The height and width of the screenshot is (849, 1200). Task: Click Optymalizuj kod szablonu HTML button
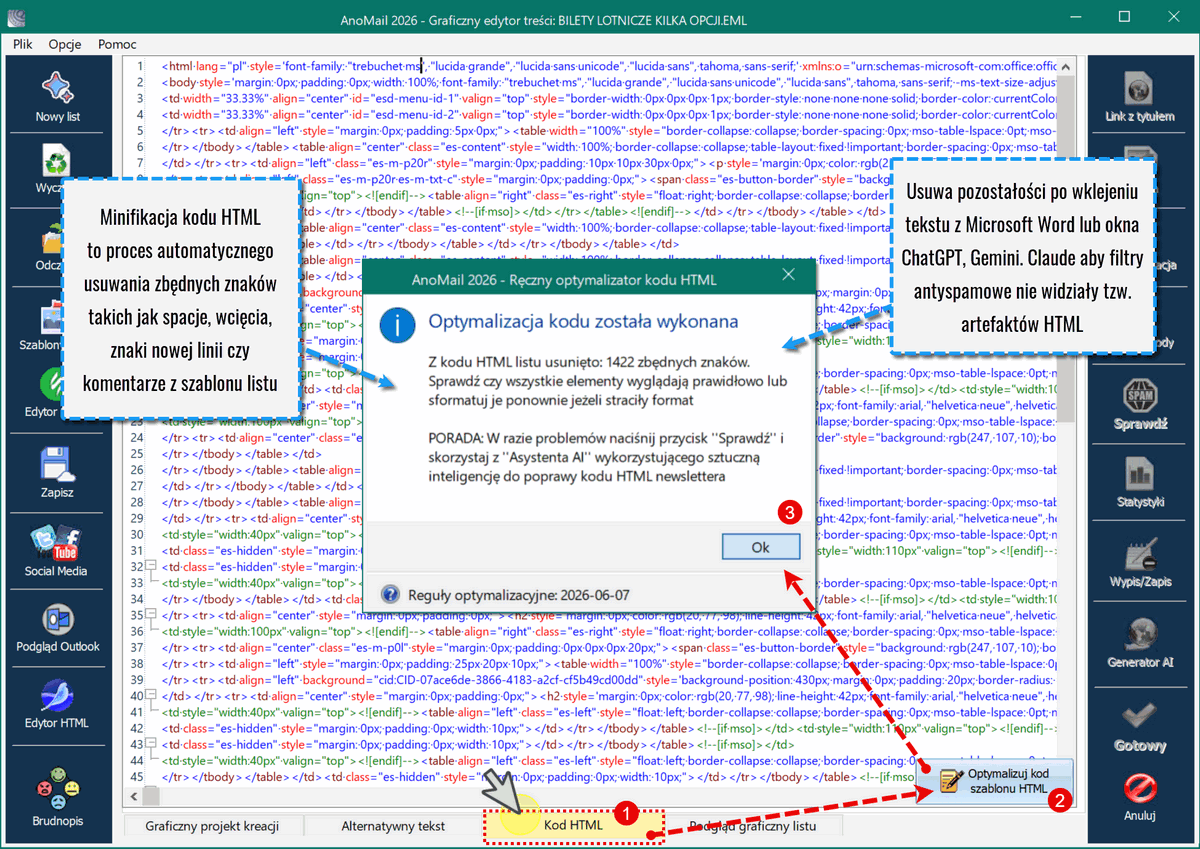point(995,781)
